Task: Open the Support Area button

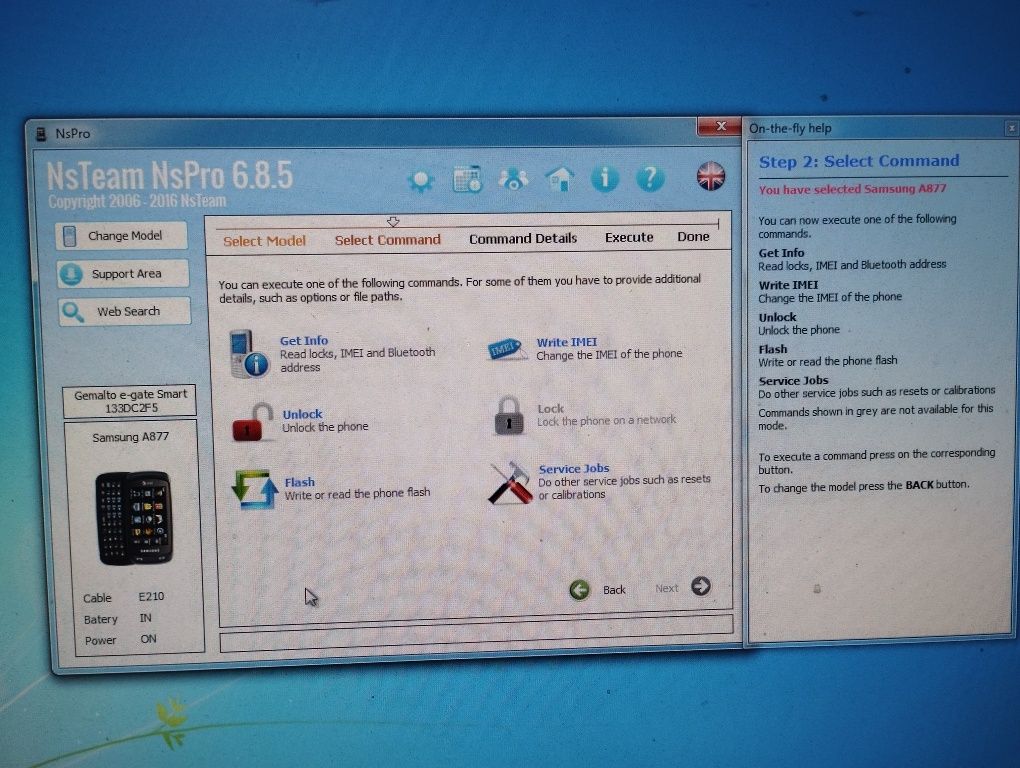Action: click(x=124, y=274)
